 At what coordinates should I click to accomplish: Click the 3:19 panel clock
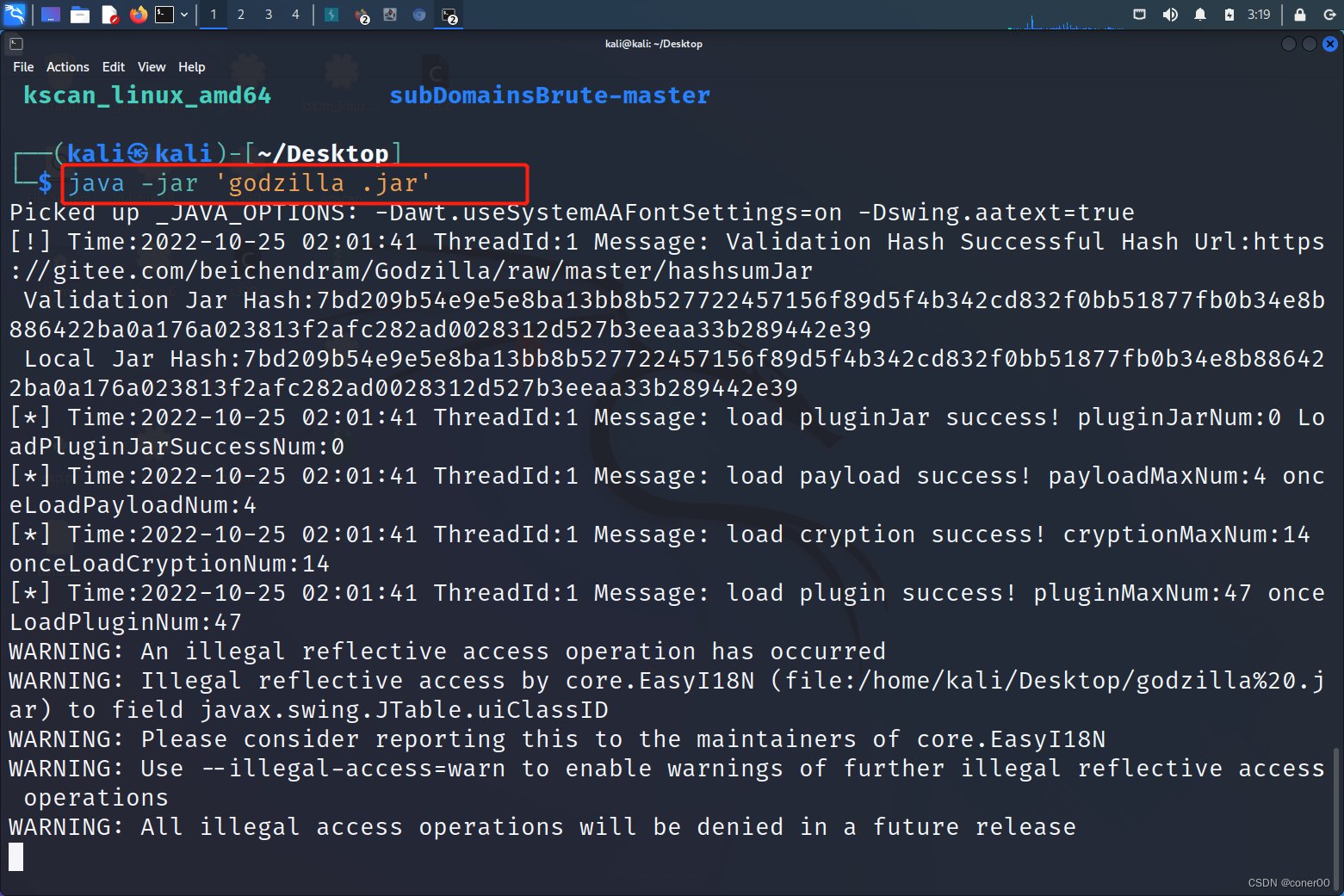click(1259, 15)
